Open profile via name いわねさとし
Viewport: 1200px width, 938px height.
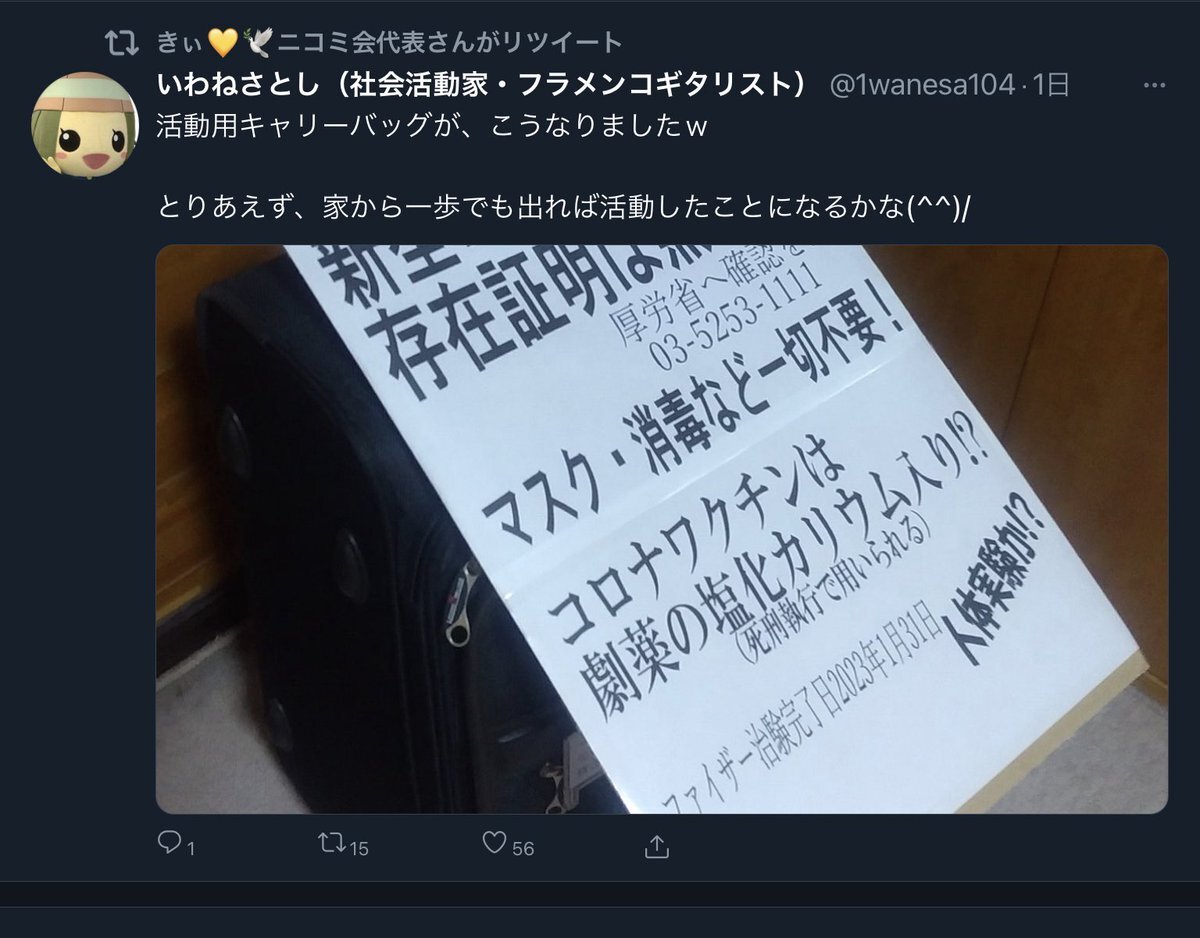click(482, 86)
